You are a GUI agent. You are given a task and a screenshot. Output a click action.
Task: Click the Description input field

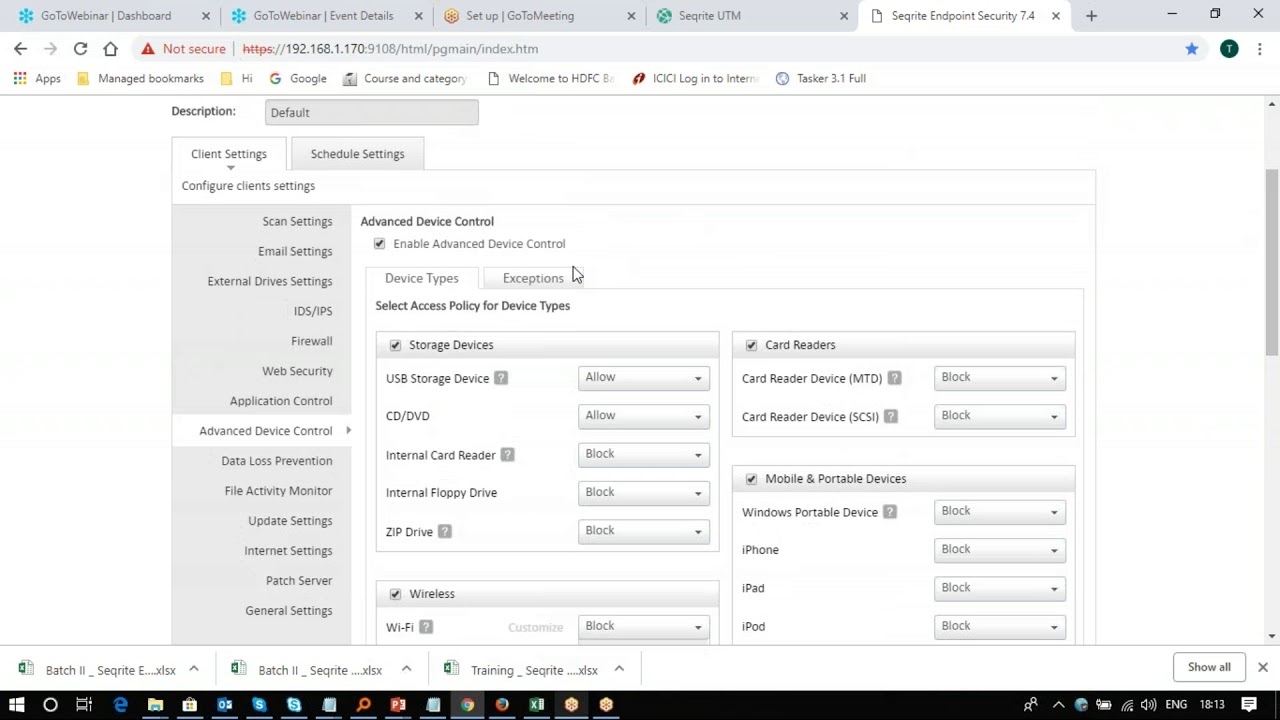[x=371, y=112]
